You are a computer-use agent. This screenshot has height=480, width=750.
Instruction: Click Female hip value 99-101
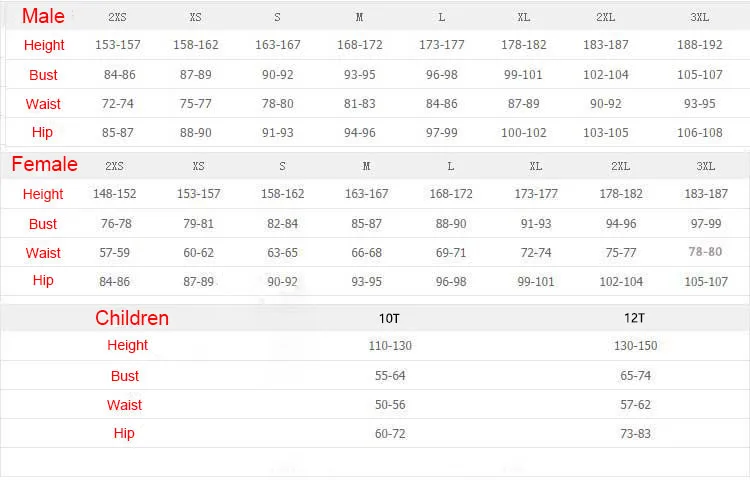click(536, 282)
